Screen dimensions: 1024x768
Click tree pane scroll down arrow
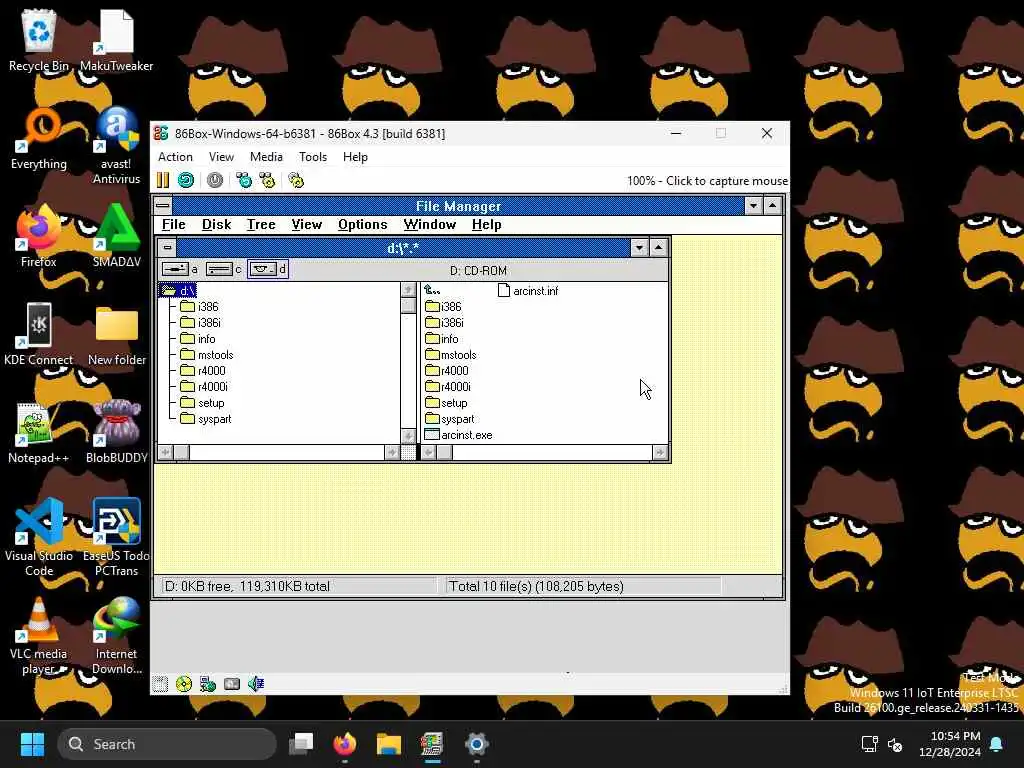pyautogui.click(x=408, y=436)
